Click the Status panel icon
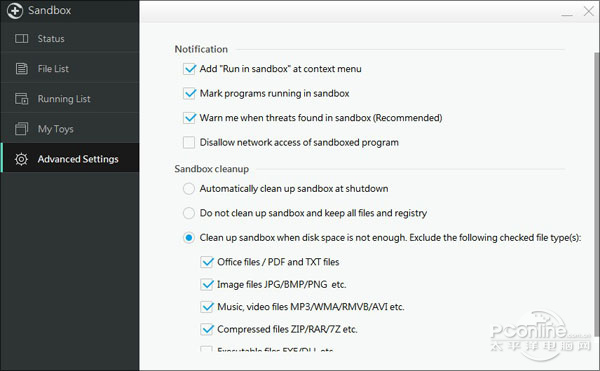The height and width of the screenshot is (371, 600). (x=21, y=38)
